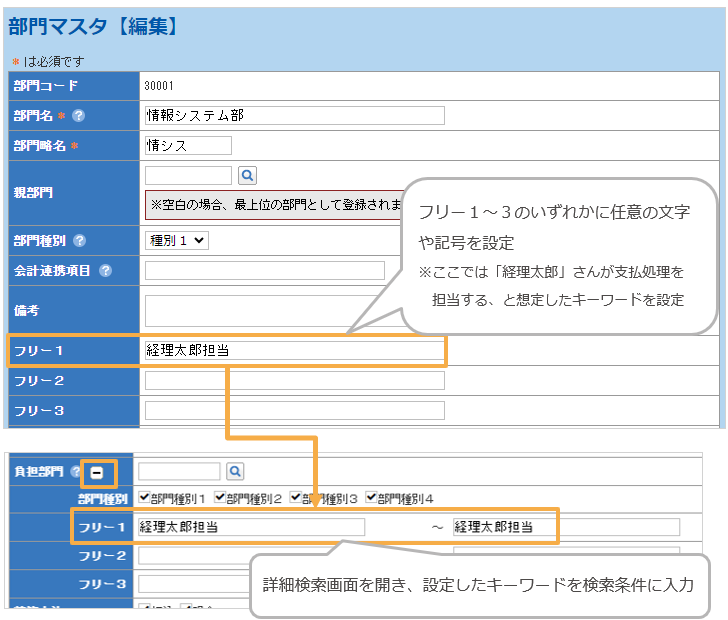728x620 pixels.
Task: Click the help icon next to 負担部門
Action: click(76, 471)
